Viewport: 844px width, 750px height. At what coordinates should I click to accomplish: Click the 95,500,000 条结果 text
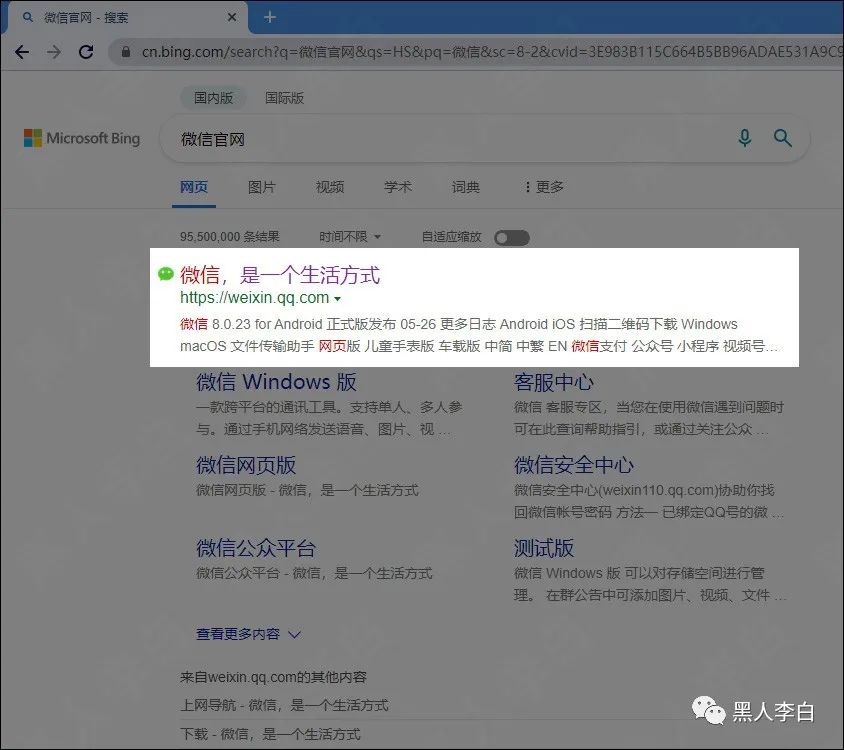click(x=230, y=236)
